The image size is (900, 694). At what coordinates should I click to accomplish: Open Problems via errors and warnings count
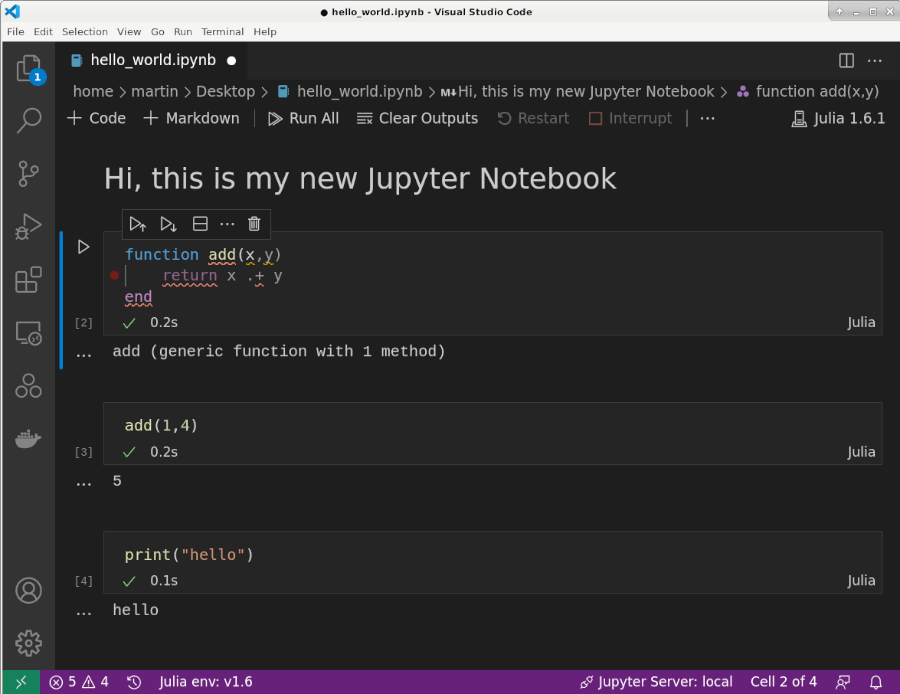click(x=79, y=682)
